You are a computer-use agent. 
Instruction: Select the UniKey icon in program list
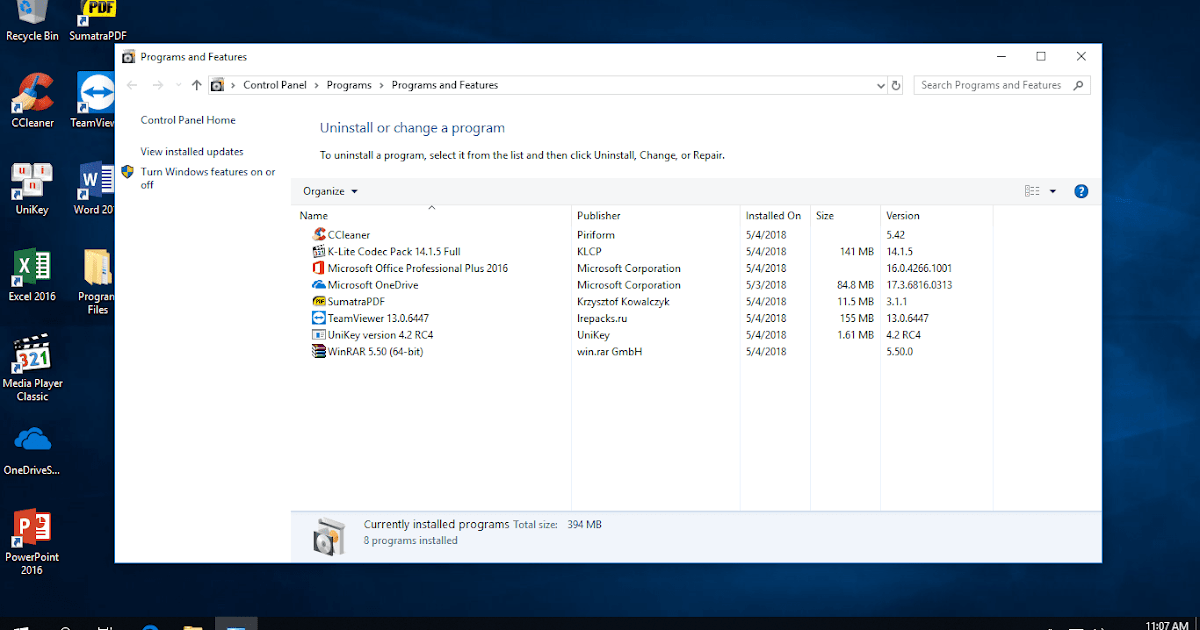point(319,335)
